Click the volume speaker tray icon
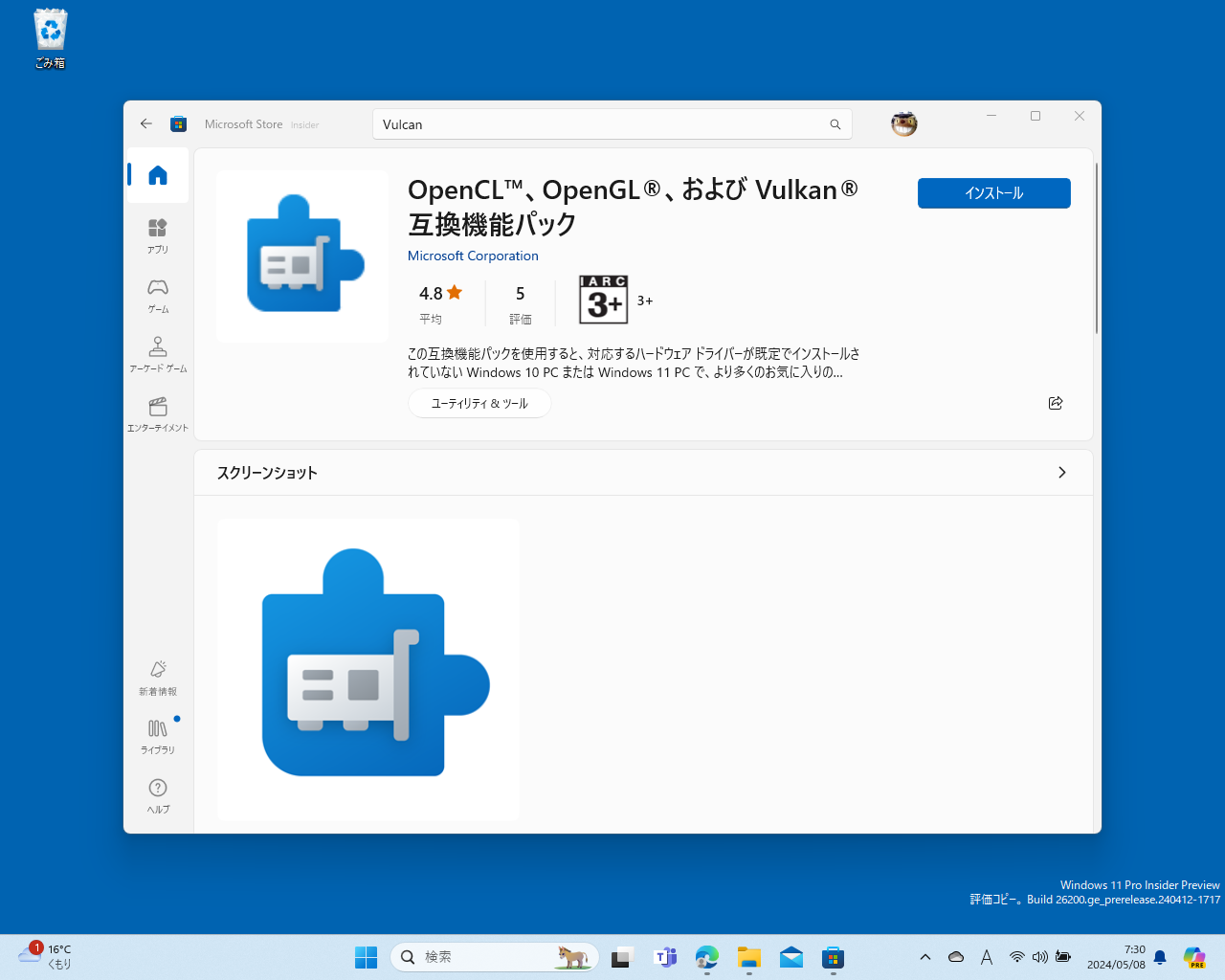This screenshot has height=980, width=1225. [x=1040, y=957]
